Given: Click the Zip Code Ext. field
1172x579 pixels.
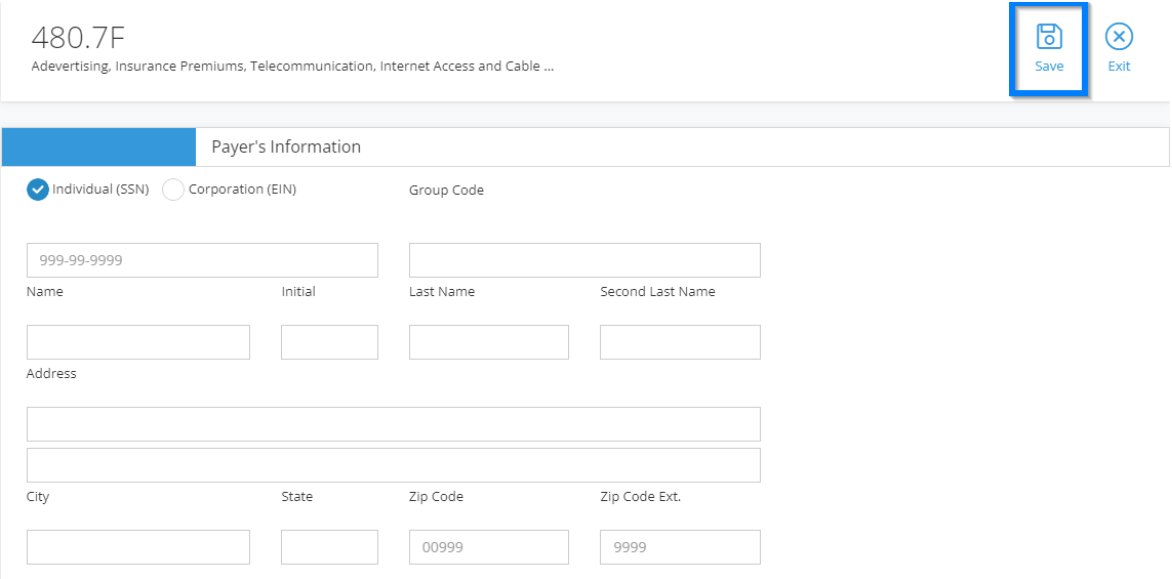Looking at the screenshot, I should click(680, 548).
